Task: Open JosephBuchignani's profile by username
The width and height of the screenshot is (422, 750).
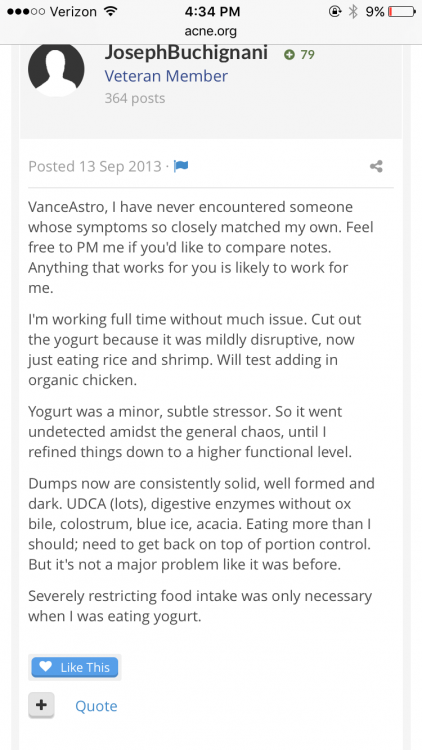Action: pyautogui.click(x=186, y=53)
